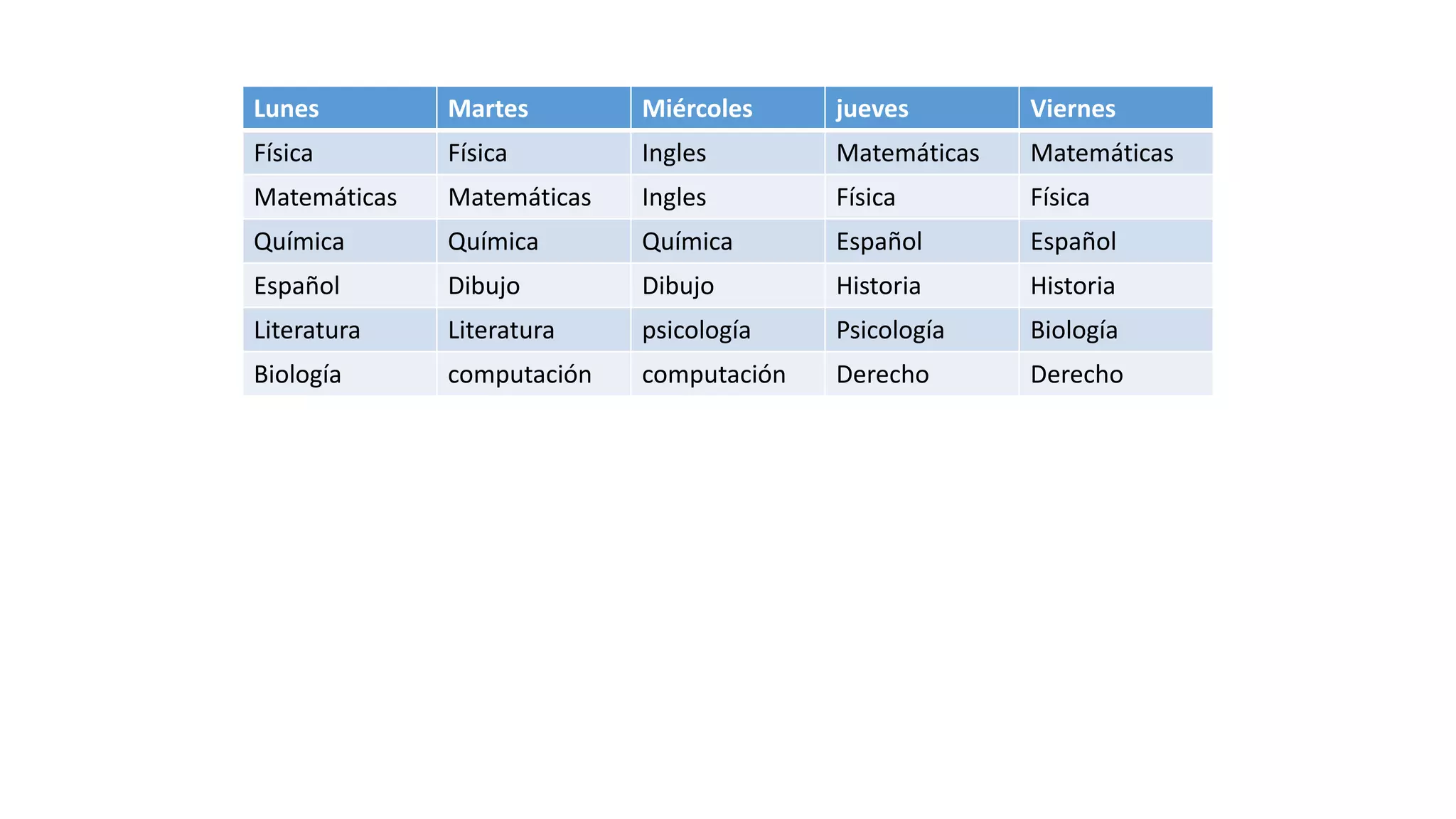Click the Martes column header
Viewport: 1456px width, 819px height.
pos(488,109)
